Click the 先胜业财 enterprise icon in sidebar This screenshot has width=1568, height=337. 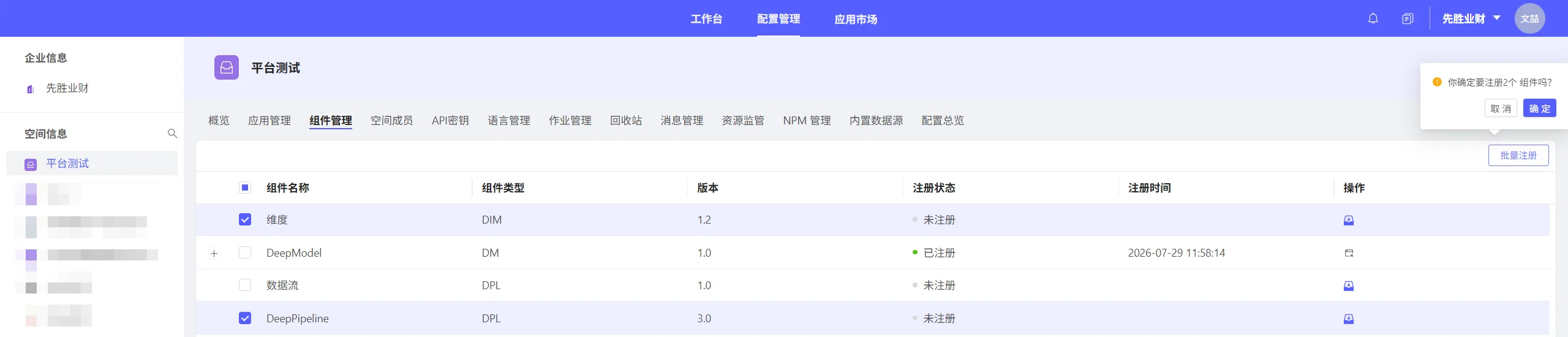click(31, 89)
